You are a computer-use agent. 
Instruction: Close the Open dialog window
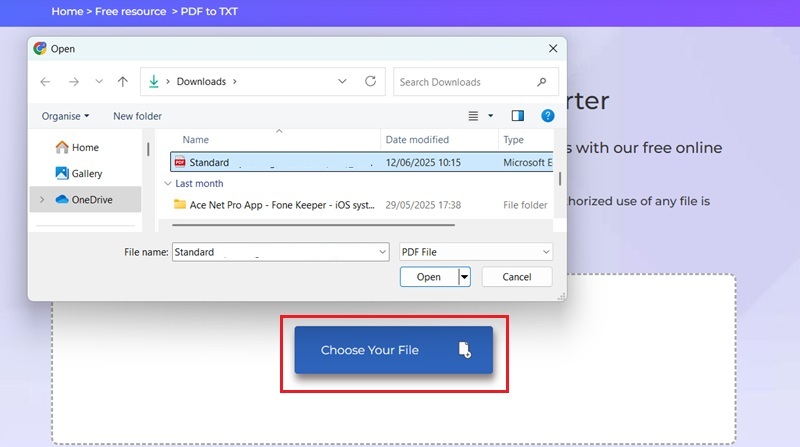(x=553, y=48)
